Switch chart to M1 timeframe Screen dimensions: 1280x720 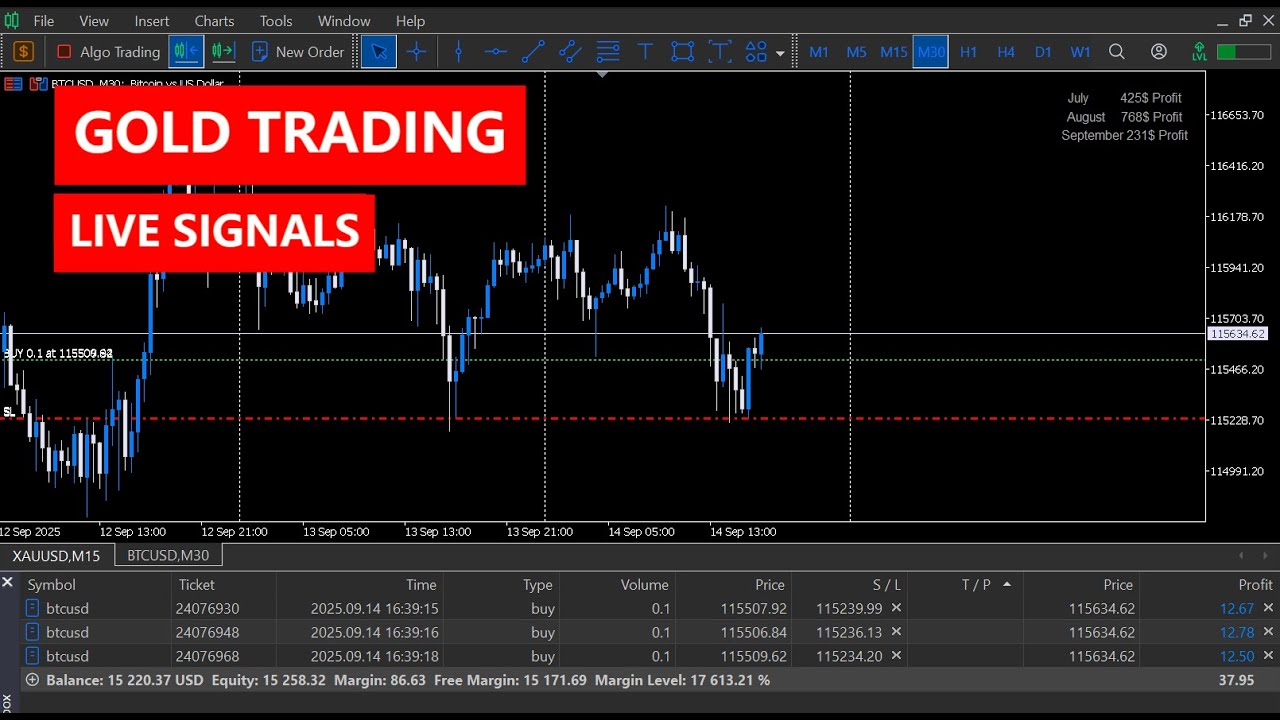(819, 51)
